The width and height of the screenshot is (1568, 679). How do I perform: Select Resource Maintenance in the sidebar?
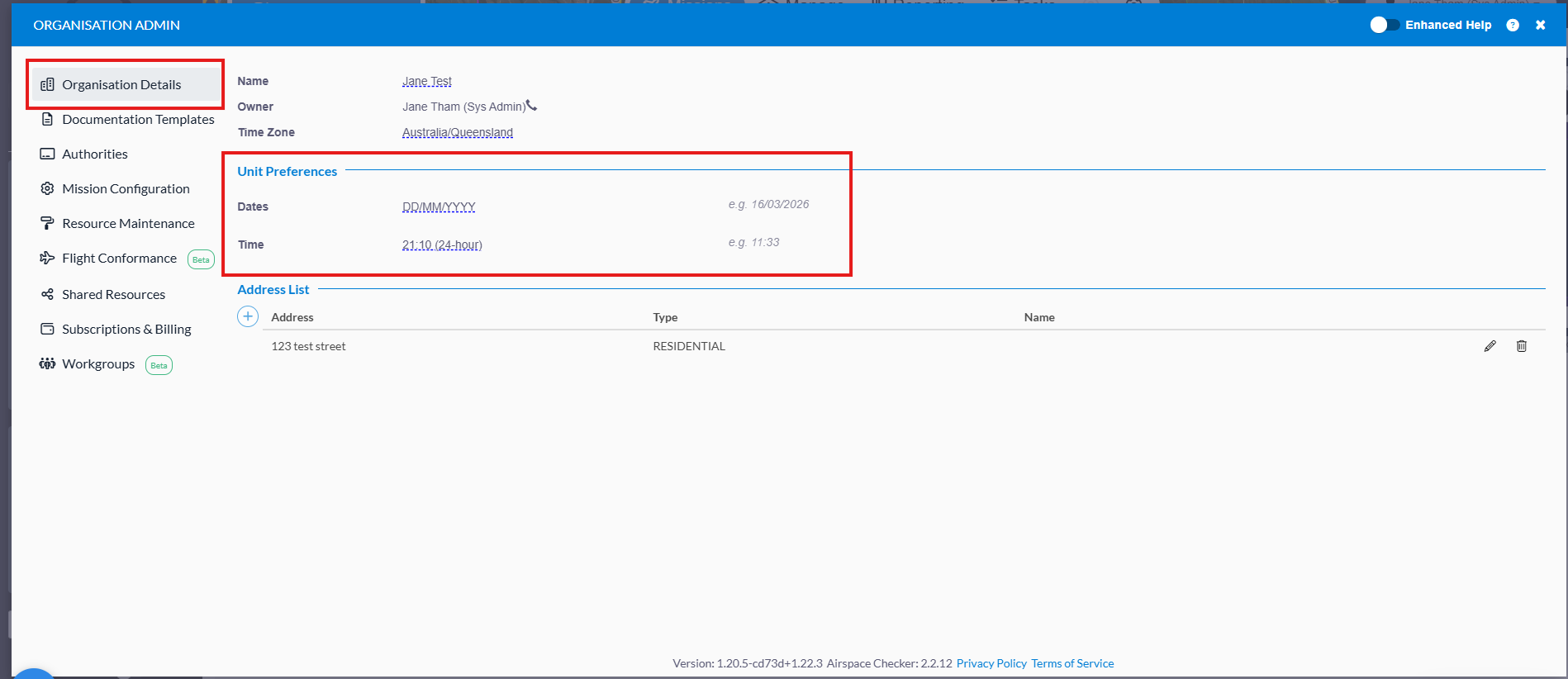click(x=126, y=223)
